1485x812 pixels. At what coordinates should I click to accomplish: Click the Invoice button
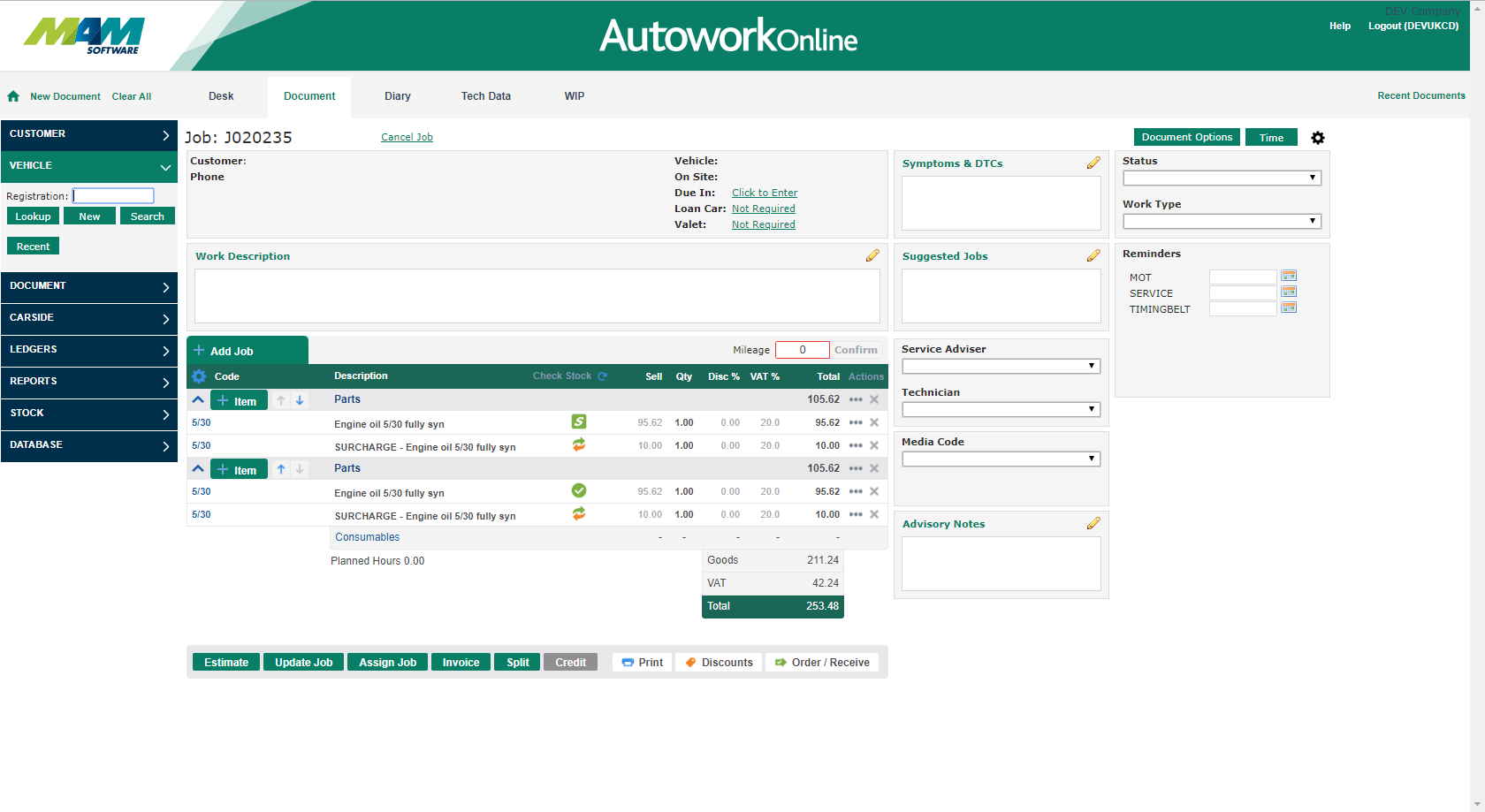[461, 663]
